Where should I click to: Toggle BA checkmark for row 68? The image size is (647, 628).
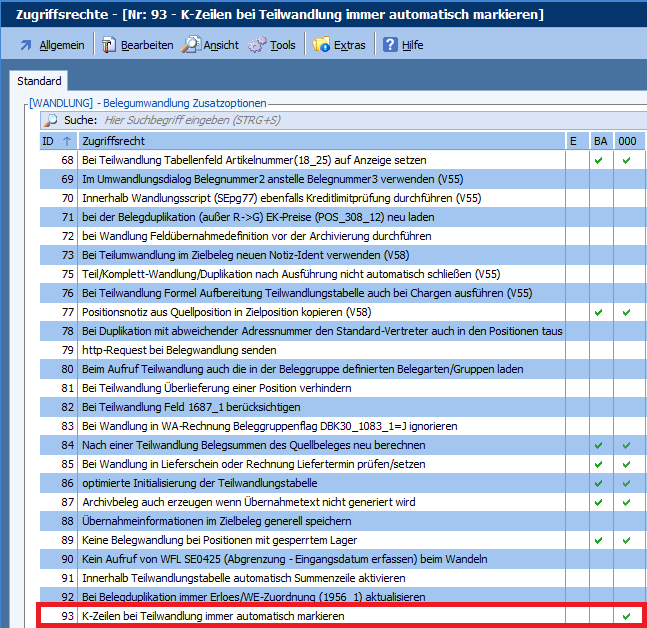(x=598, y=160)
